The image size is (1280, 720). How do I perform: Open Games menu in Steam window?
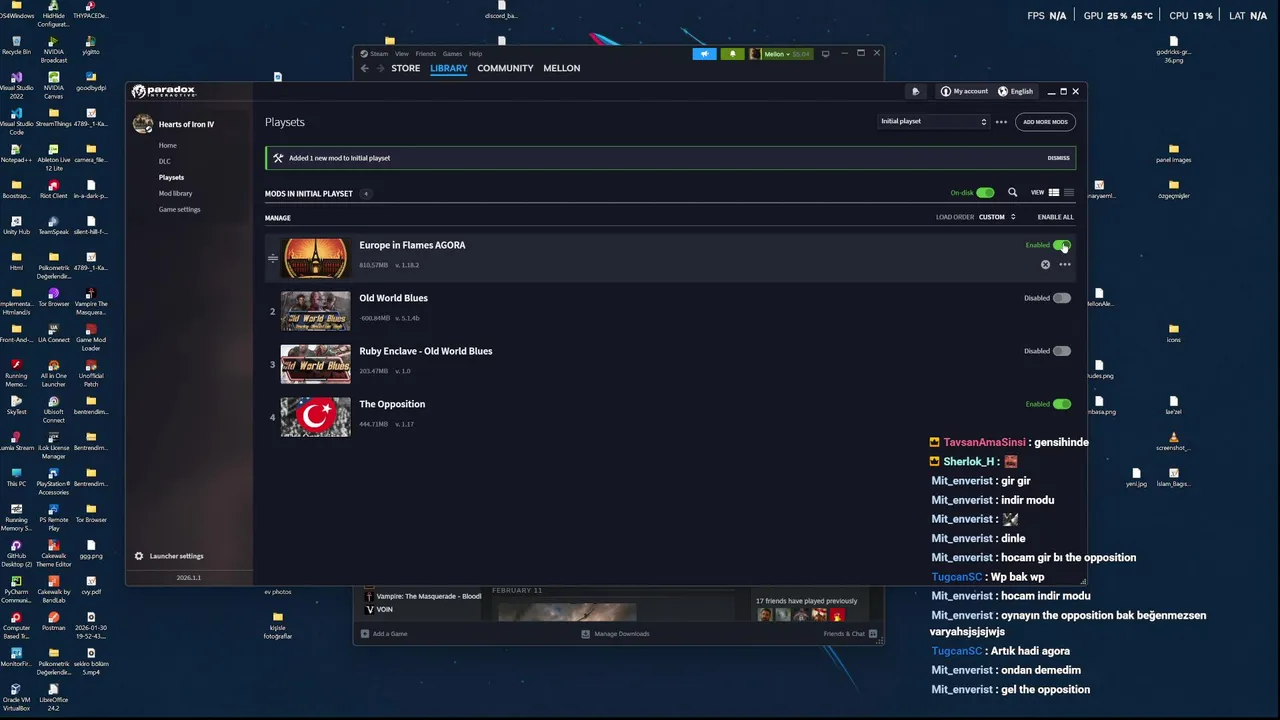point(452,54)
